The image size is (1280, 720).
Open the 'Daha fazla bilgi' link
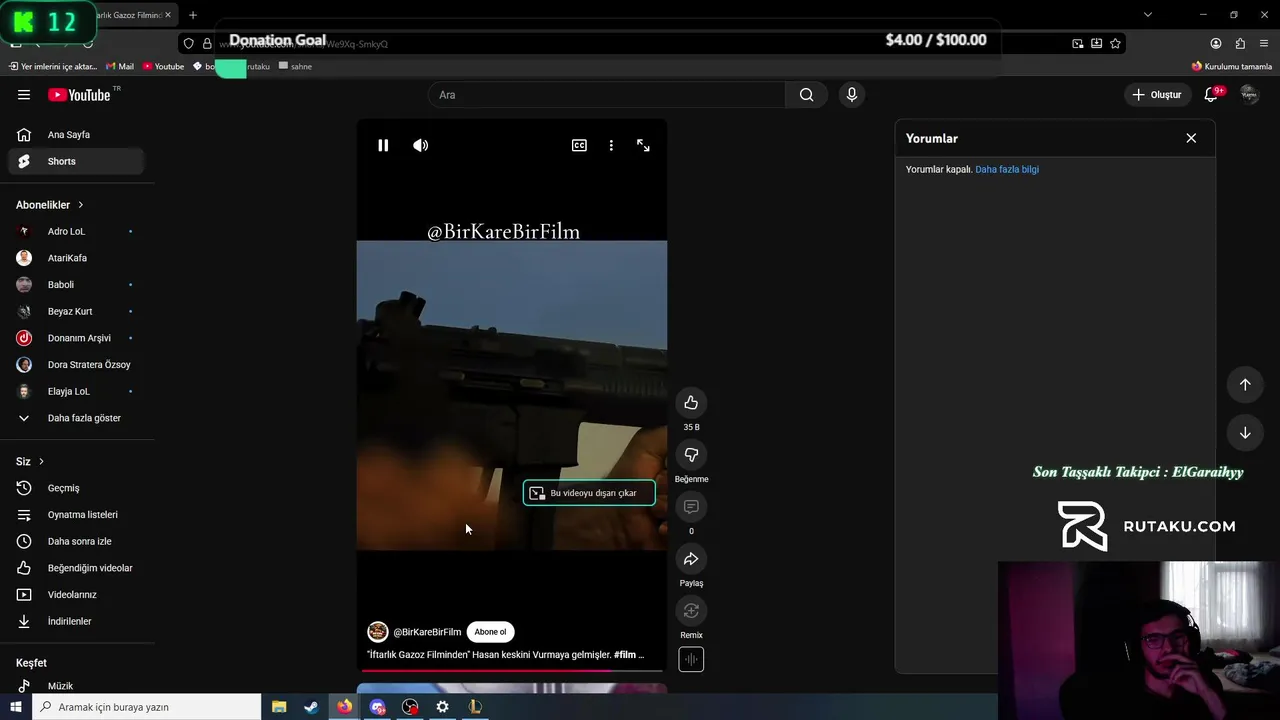click(1007, 170)
